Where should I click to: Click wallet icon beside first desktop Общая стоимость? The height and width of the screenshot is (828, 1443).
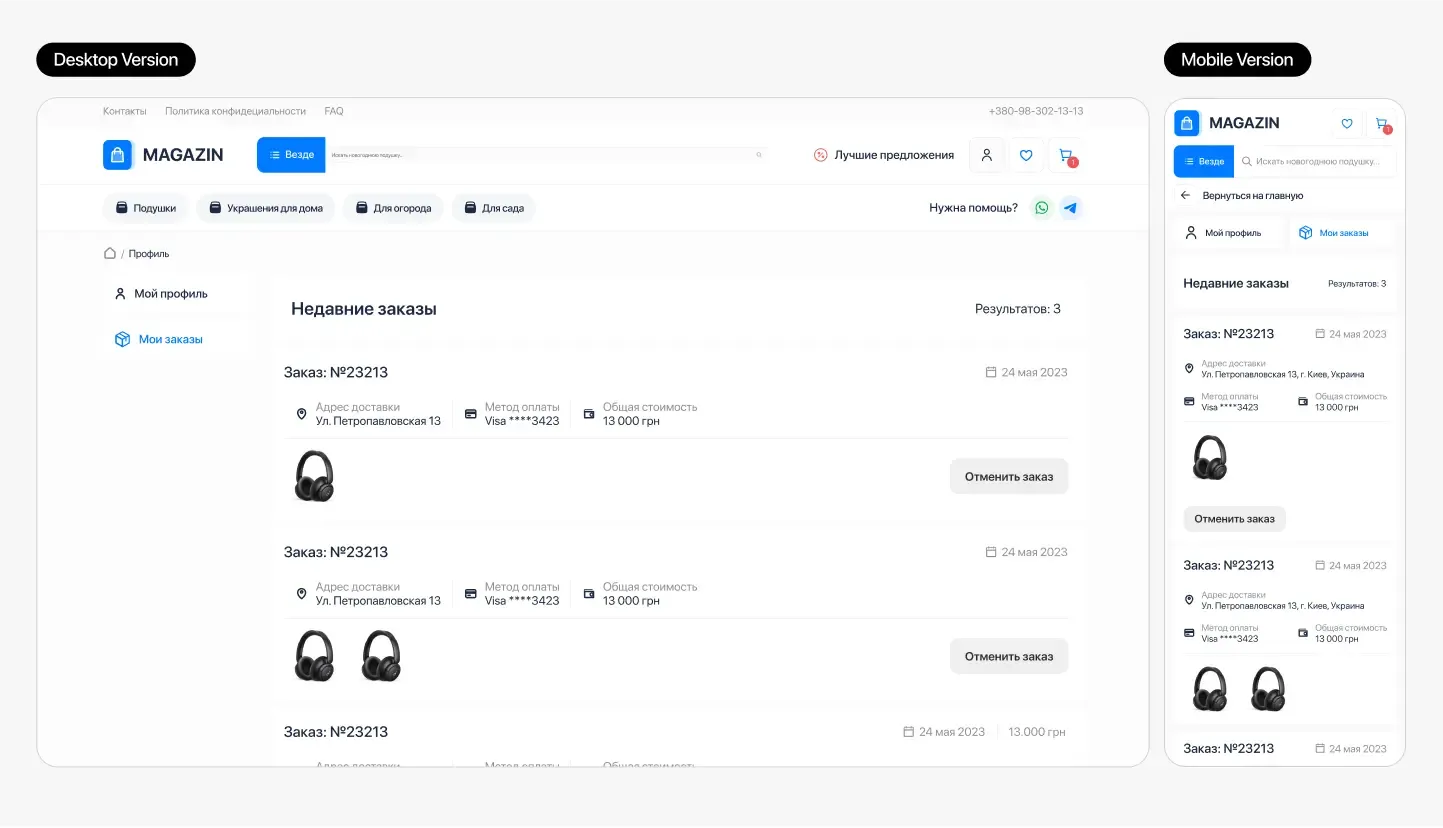tap(589, 414)
